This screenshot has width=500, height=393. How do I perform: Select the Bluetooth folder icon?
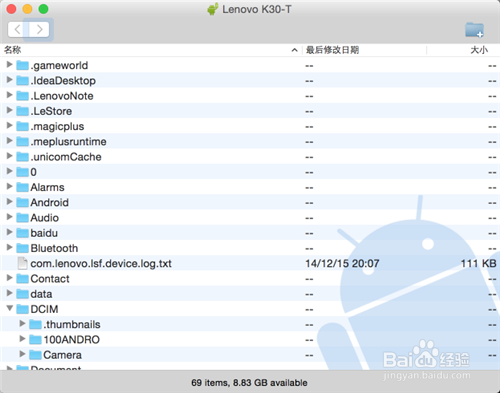(23, 248)
